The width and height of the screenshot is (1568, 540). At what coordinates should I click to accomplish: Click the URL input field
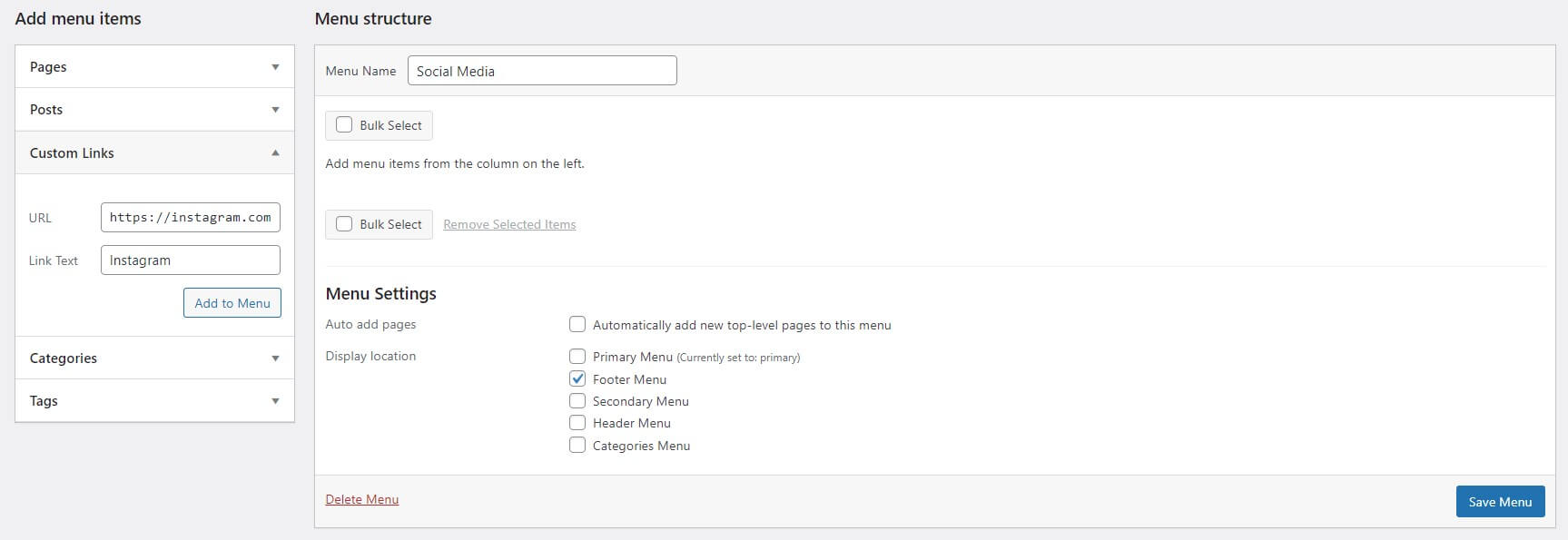[190, 218]
